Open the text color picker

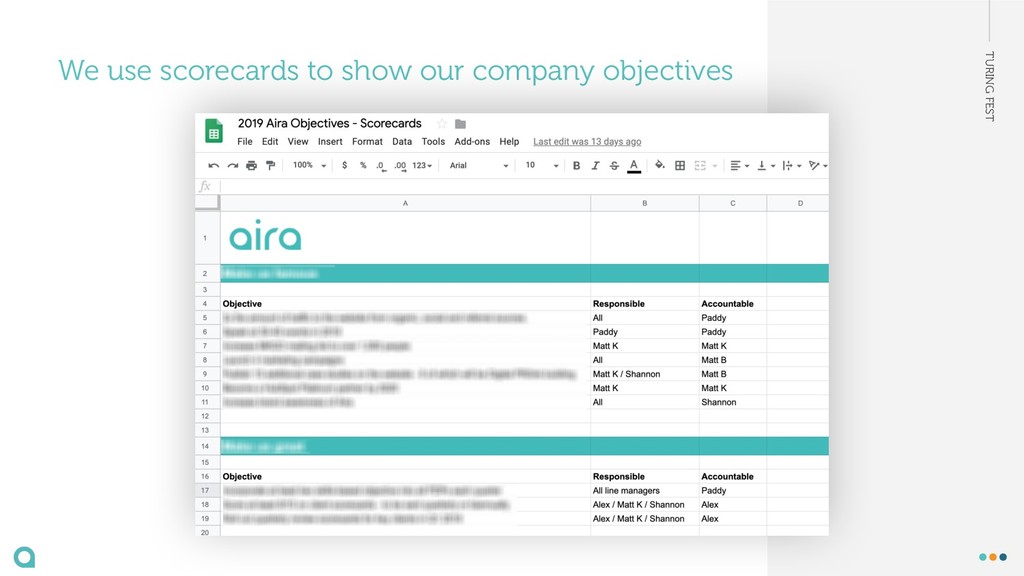point(633,166)
